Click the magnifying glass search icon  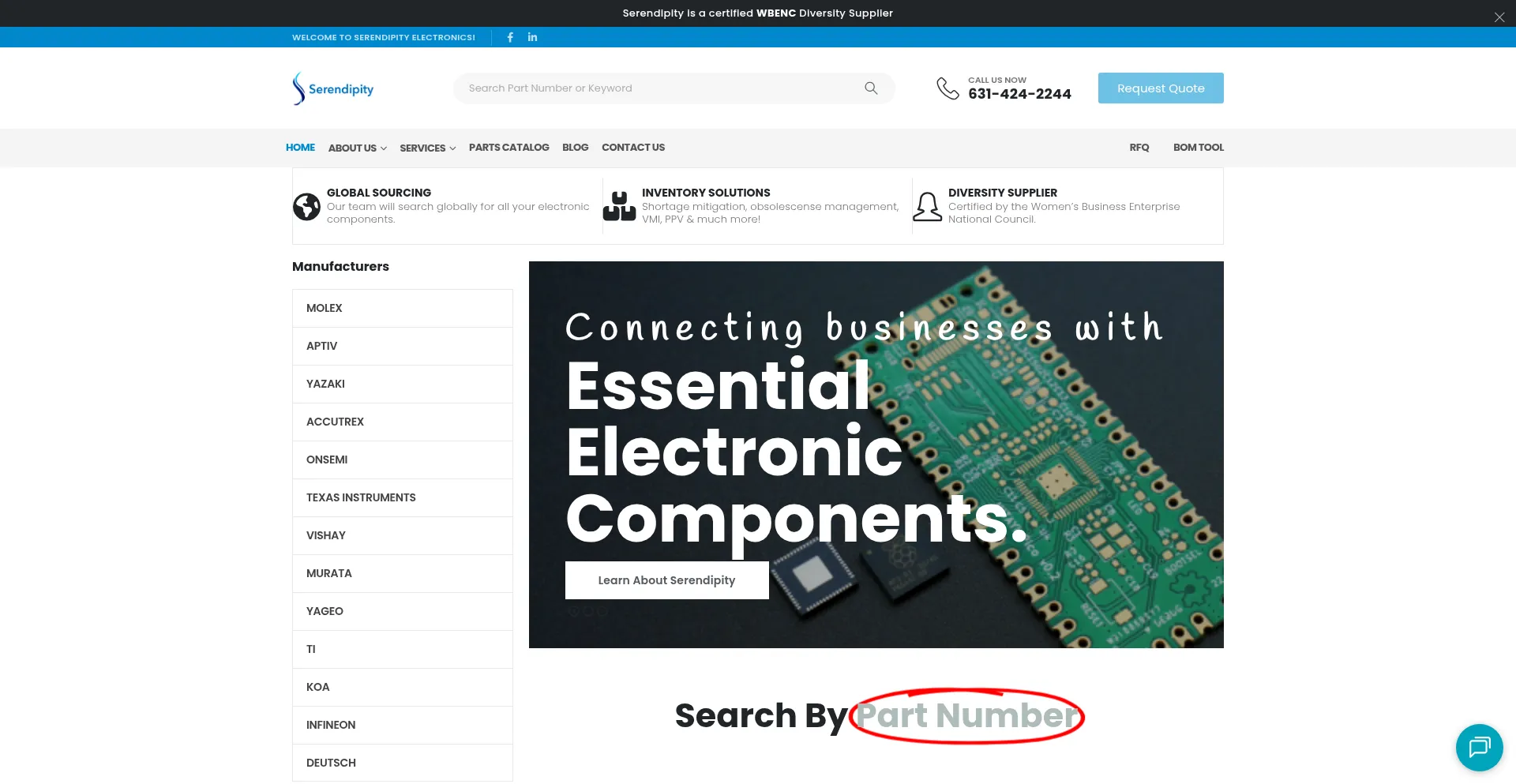tap(871, 88)
